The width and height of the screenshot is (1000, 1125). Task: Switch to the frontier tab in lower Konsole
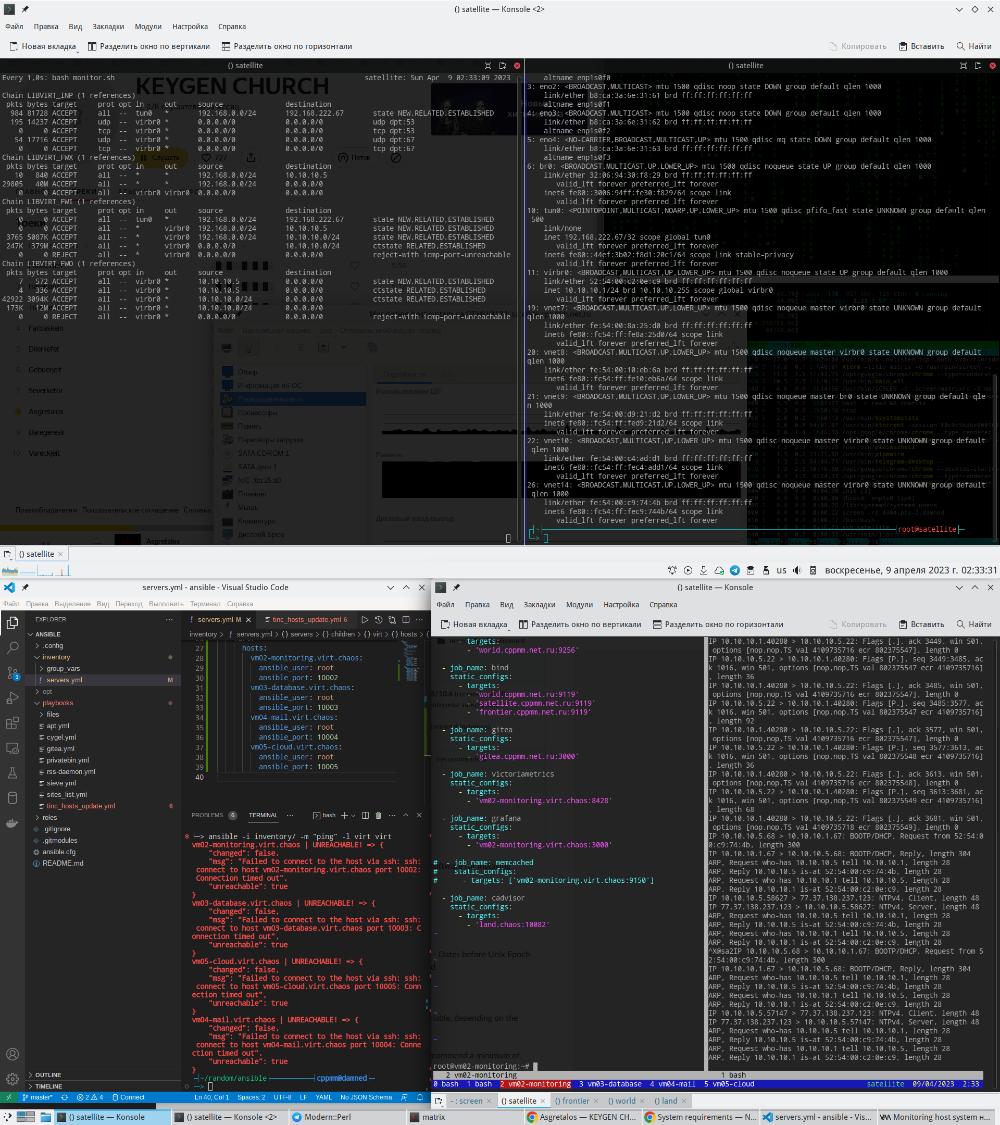coord(576,1101)
